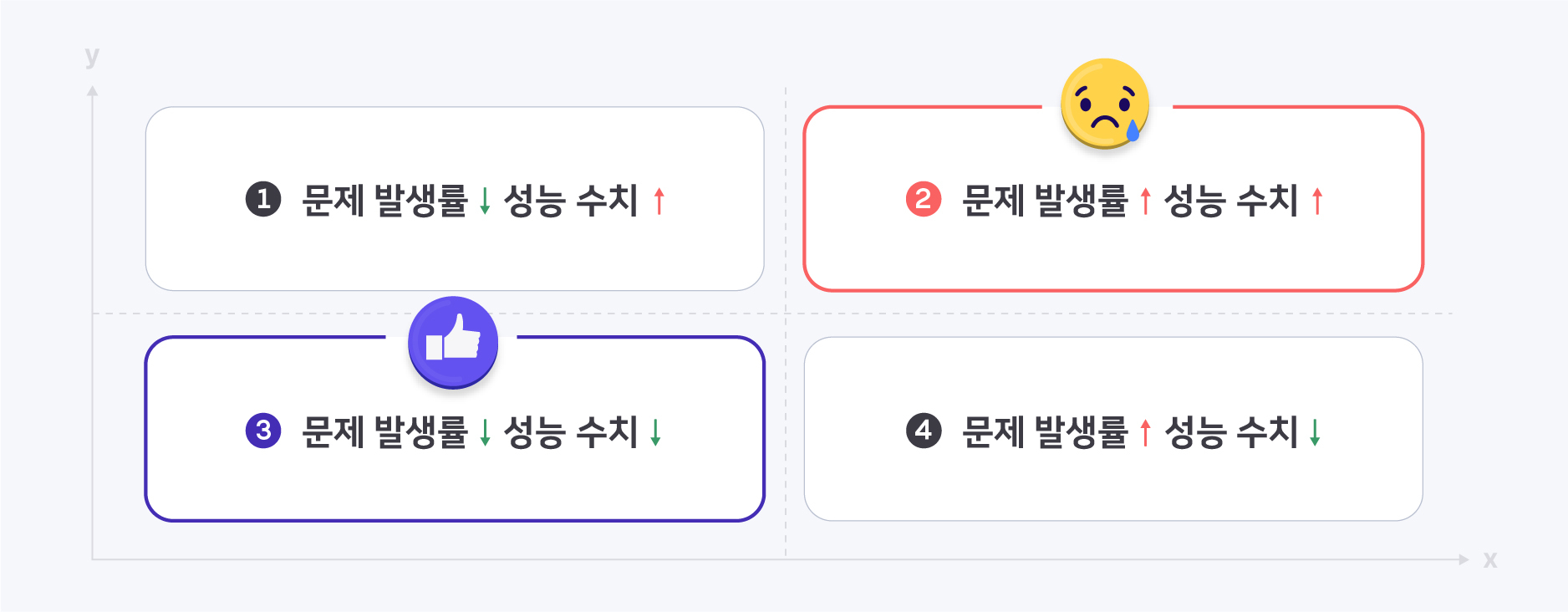Screen dimensions: 1568x612
Task: Click the x axis label
Action: [1489, 559]
